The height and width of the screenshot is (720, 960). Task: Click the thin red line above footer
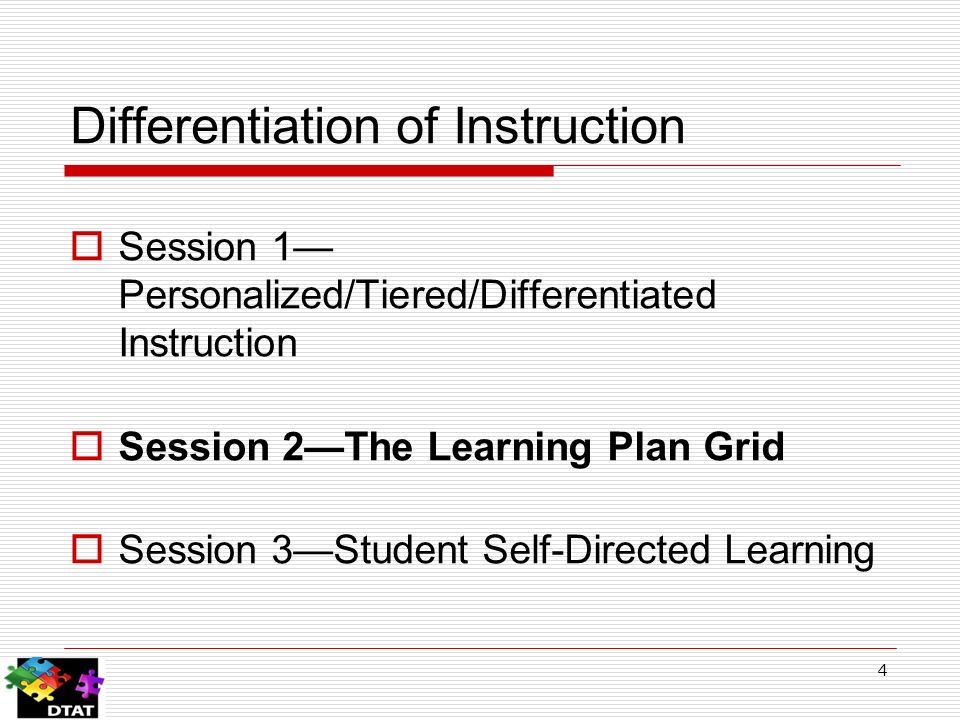pos(481,648)
